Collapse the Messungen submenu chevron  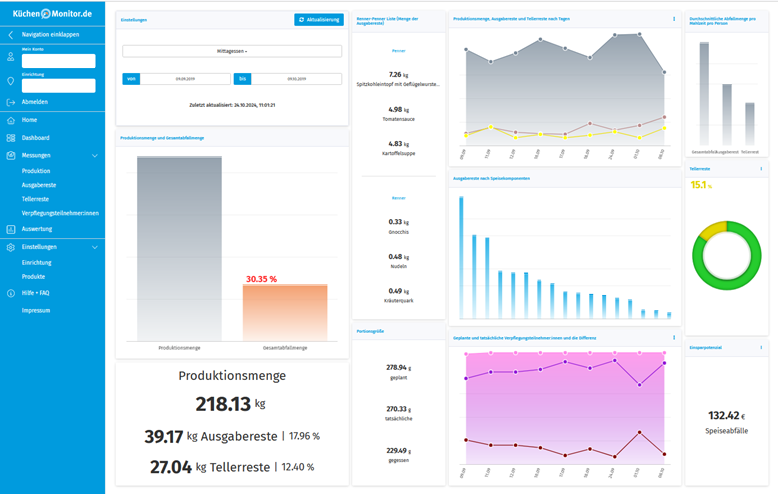tap(94, 156)
